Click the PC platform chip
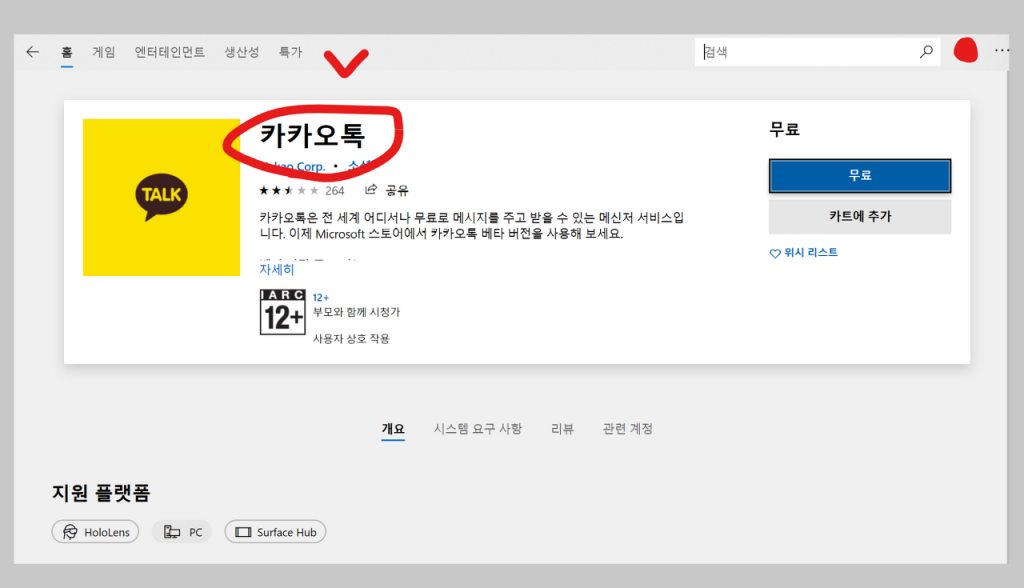 tap(182, 532)
